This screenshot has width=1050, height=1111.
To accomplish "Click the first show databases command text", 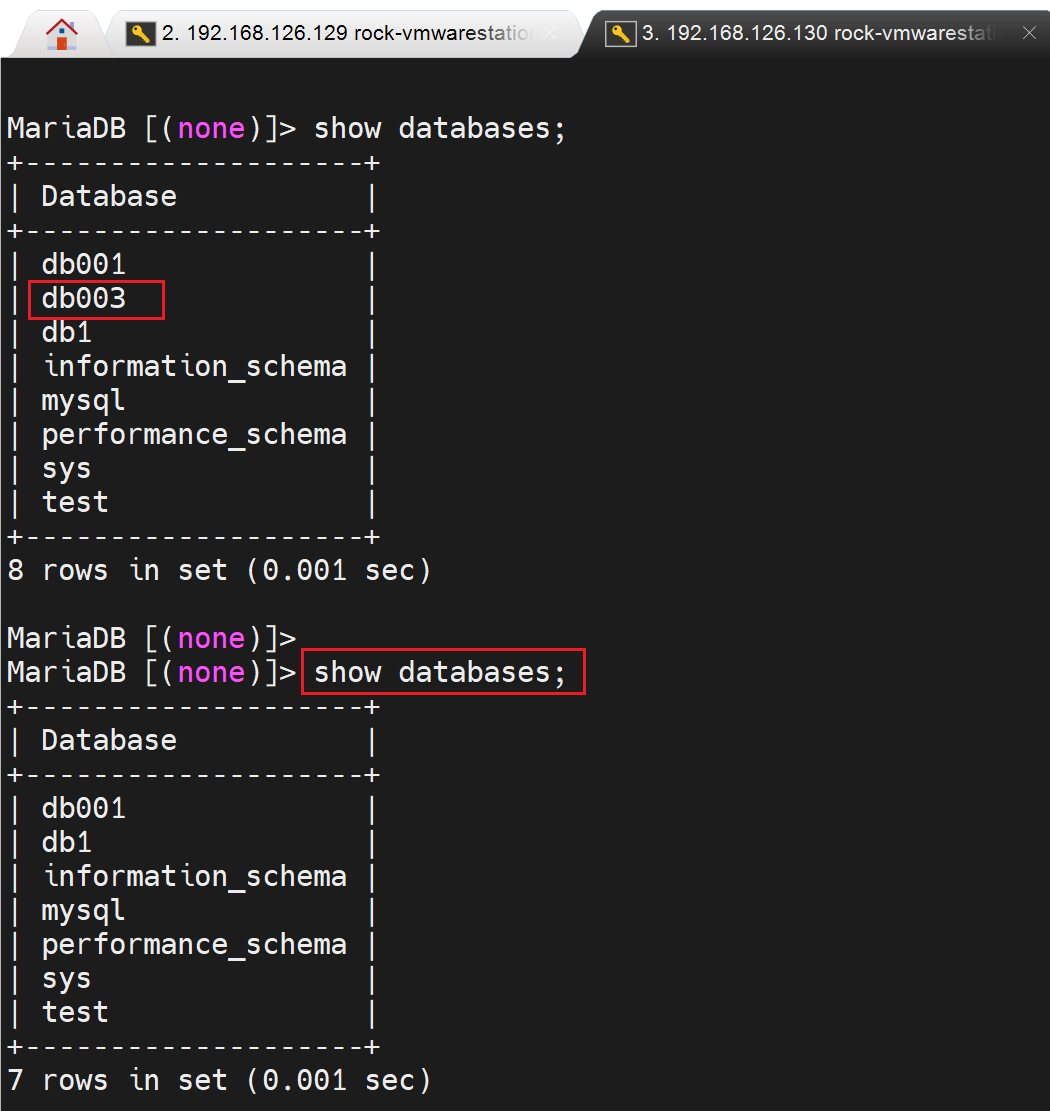I will tap(440, 129).
